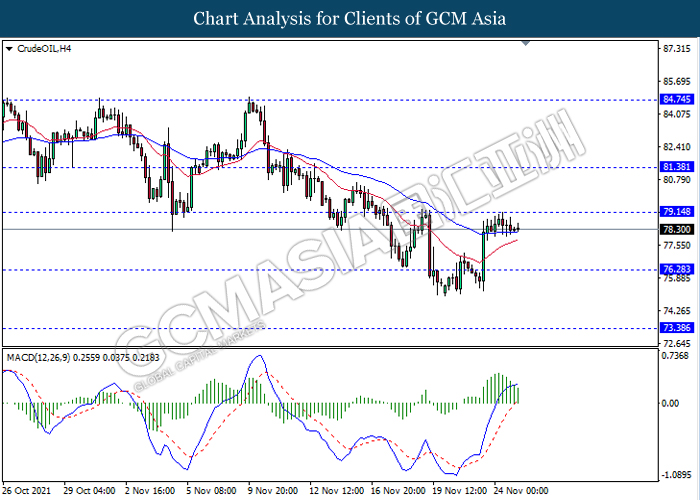Click the 12 Nov 12:00 time label
The height and width of the screenshot is (500, 700).
coord(337,491)
